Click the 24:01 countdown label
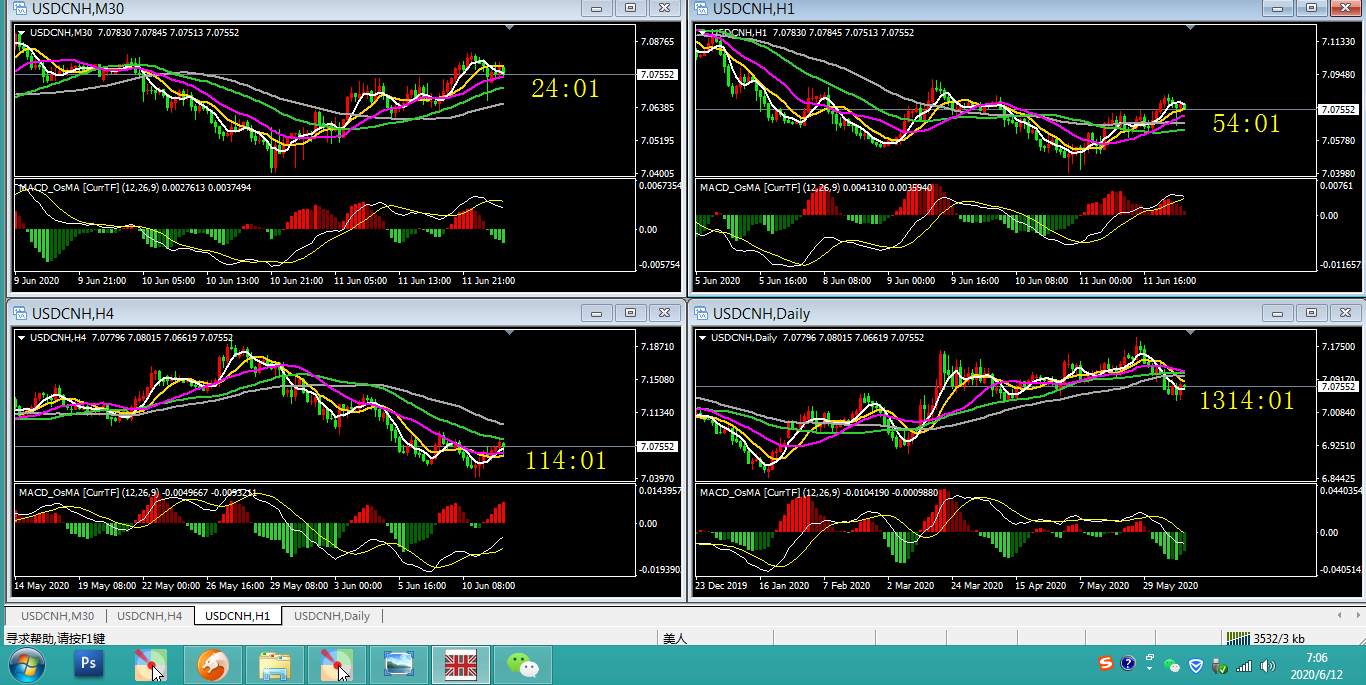Screen dimensions: 1366x685 pyautogui.click(x=566, y=89)
